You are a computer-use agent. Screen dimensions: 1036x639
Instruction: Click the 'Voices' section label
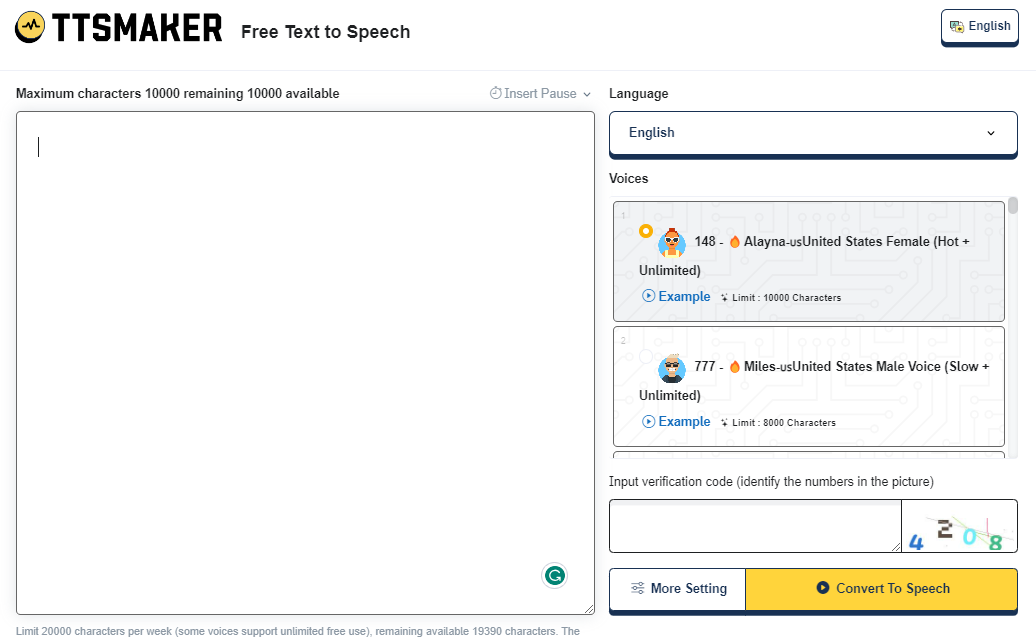[x=628, y=178]
